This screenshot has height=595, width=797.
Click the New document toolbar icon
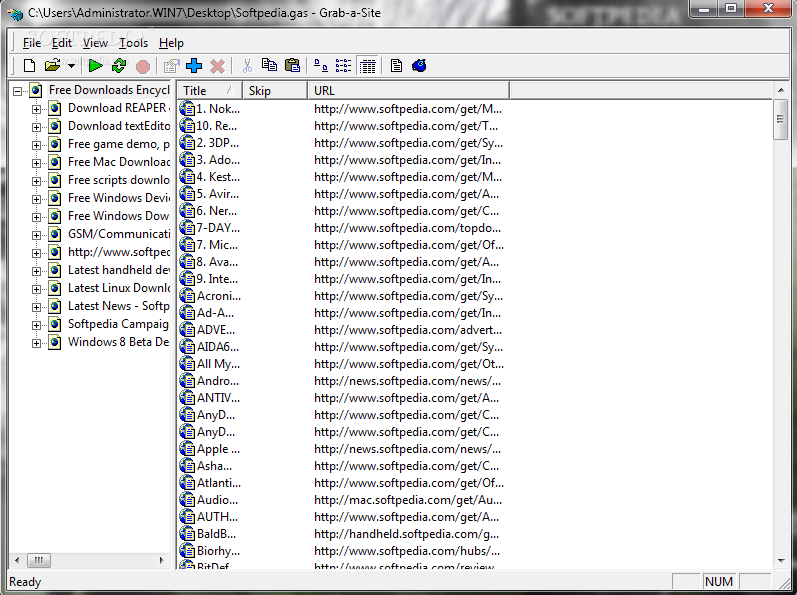pyautogui.click(x=29, y=66)
